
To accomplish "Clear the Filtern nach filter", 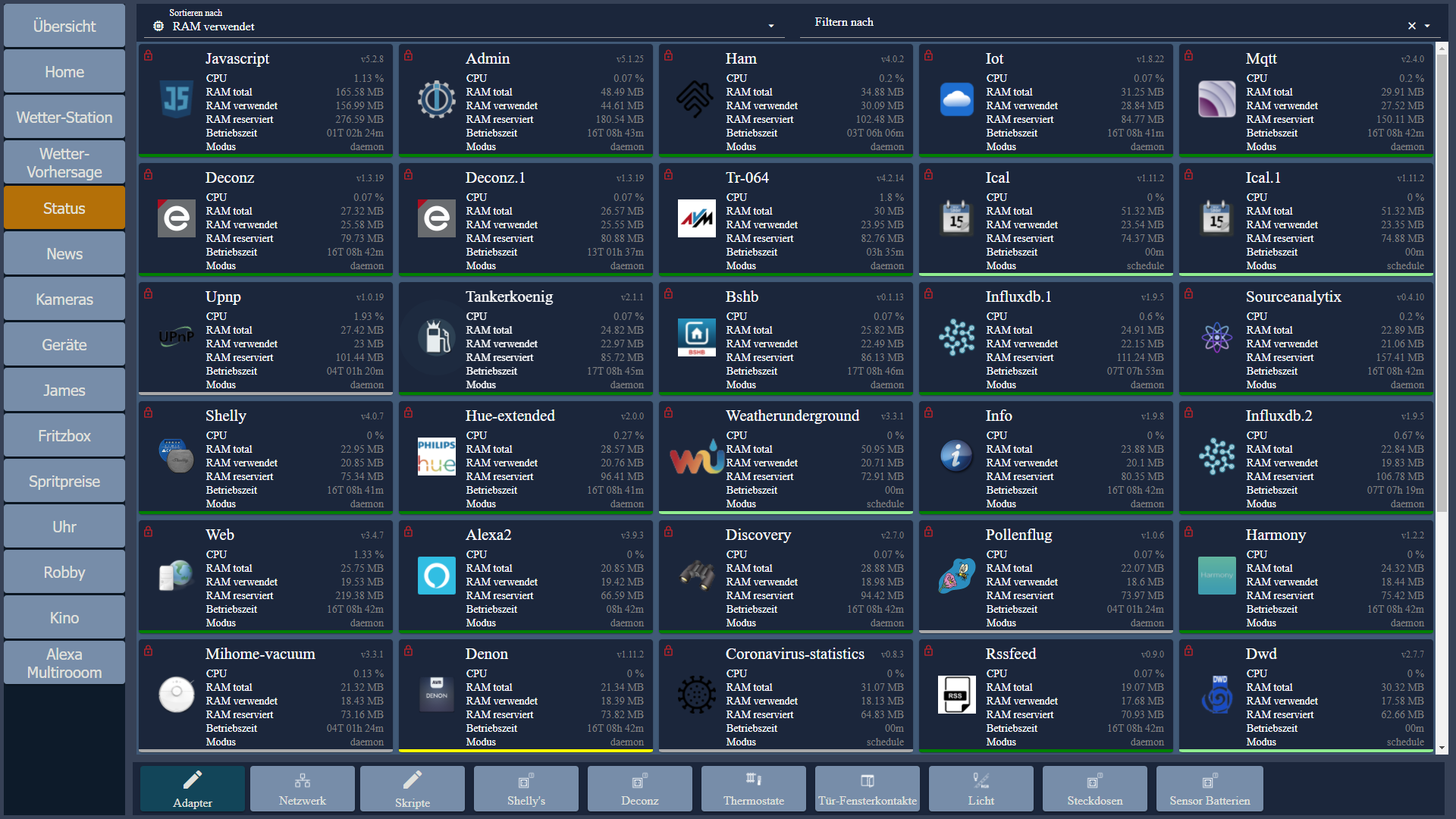I will (1412, 26).
